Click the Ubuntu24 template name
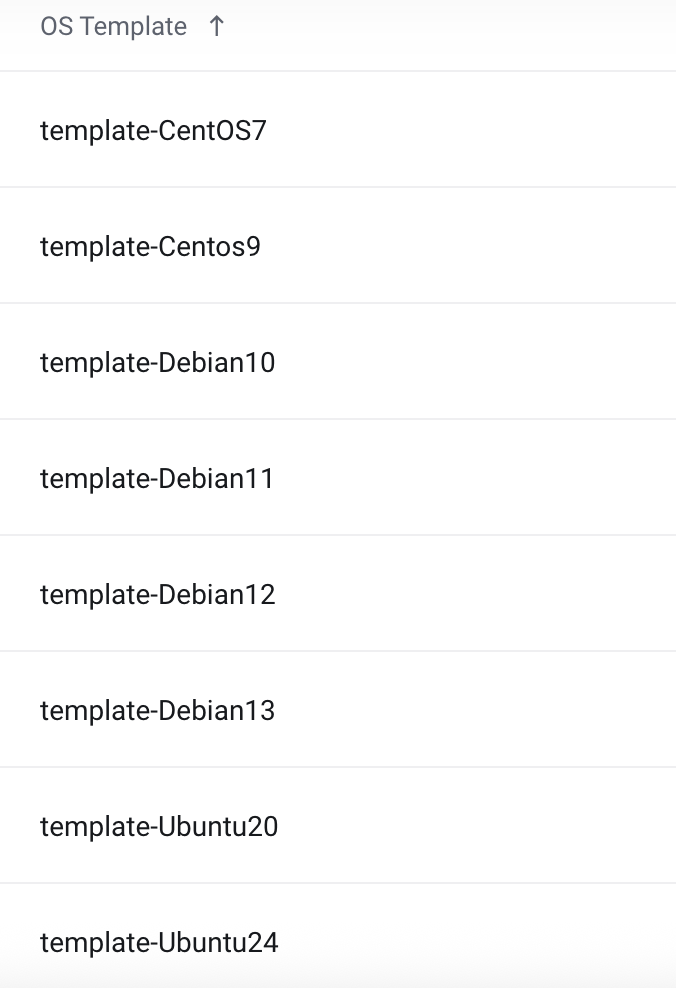Image resolution: width=676 pixels, height=988 pixels. coord(159,943)
